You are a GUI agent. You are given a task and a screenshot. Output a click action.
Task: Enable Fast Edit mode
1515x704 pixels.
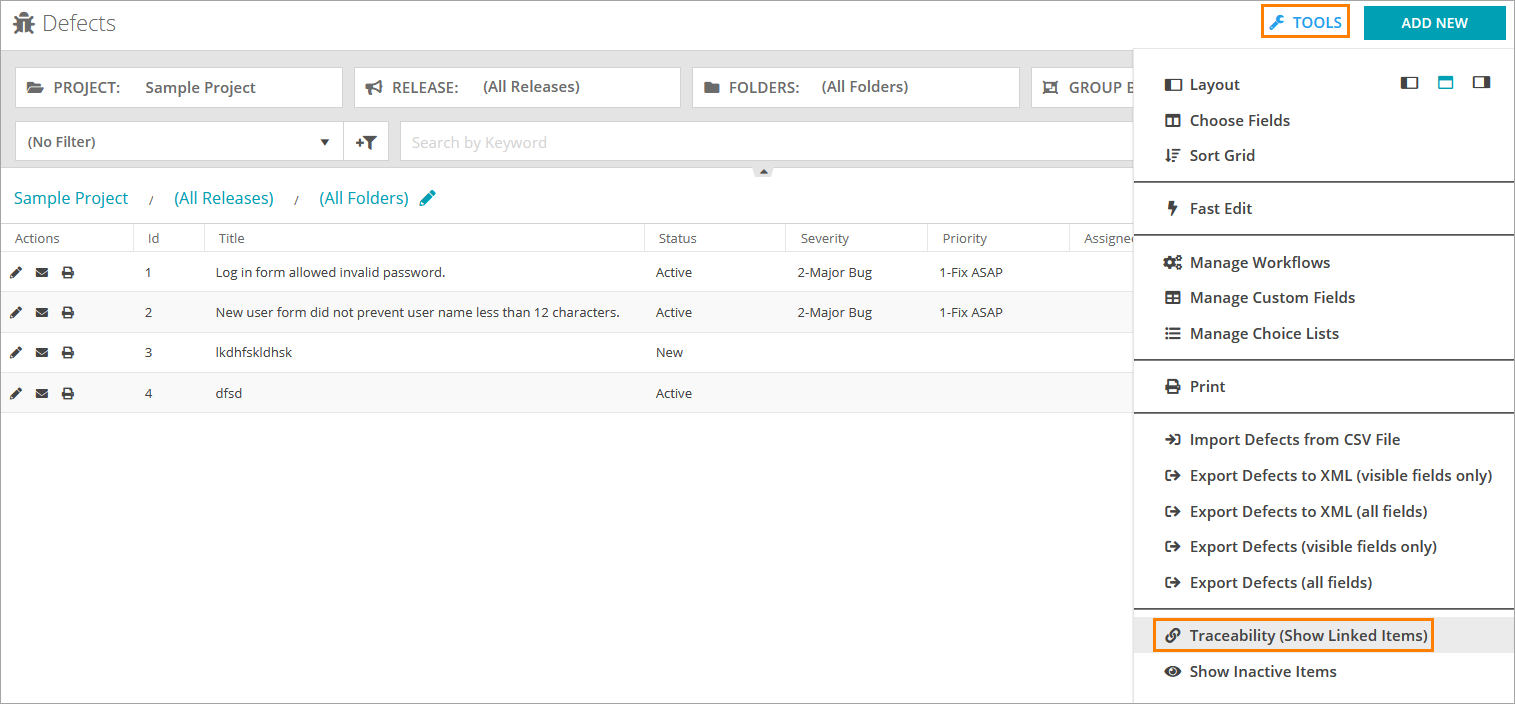click(x=1220, y=208)
